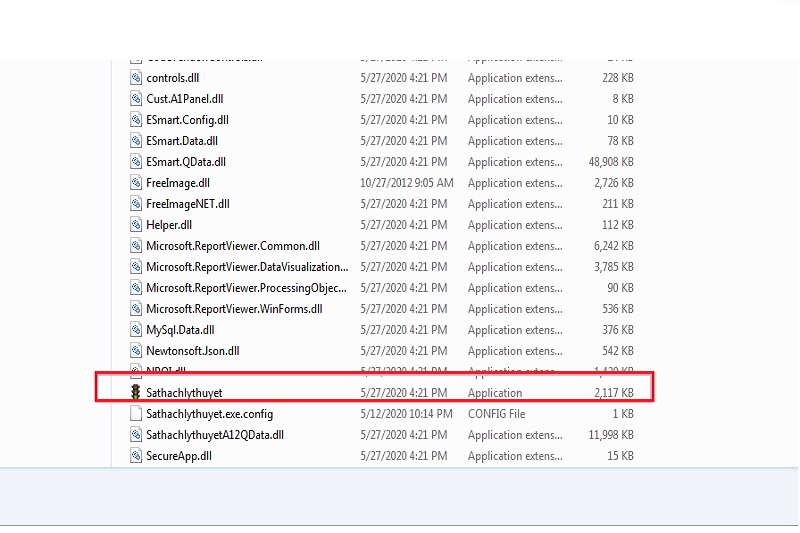This screenshot has height=533, width=800.
Task: Click the SecureApp.dll file icon
Action: [137, 456]
